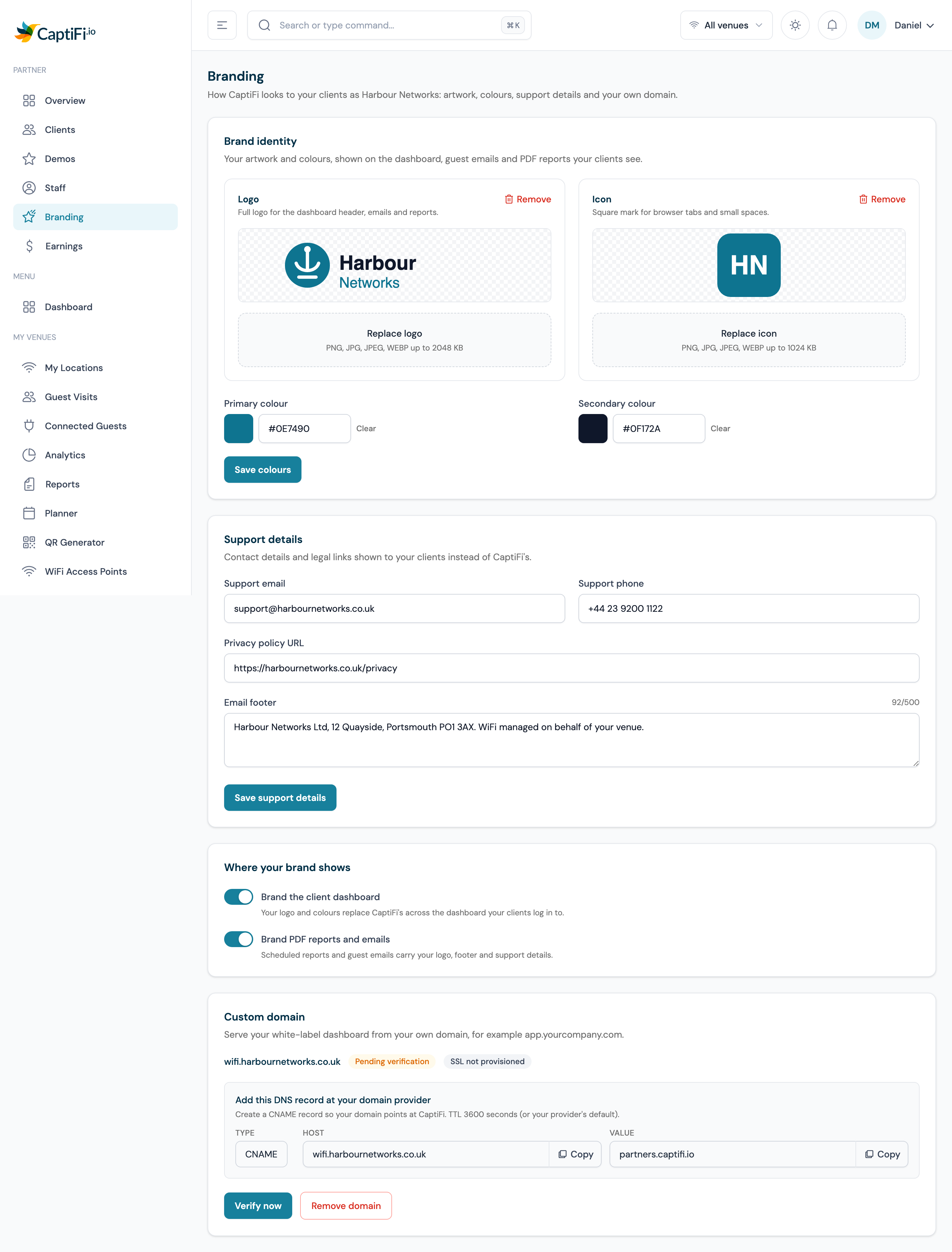This screenshot has width=952, height=1252.
Task: Click the trash icon for the Icon card
Action: click(863, 199)
